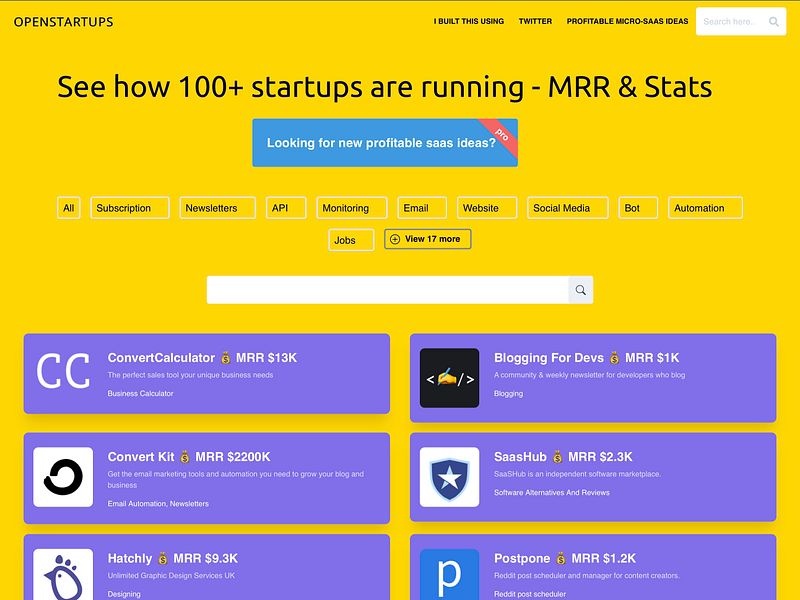
Task: Click the Designing tag under Hatchly
Action: click(x=124, y=594)
